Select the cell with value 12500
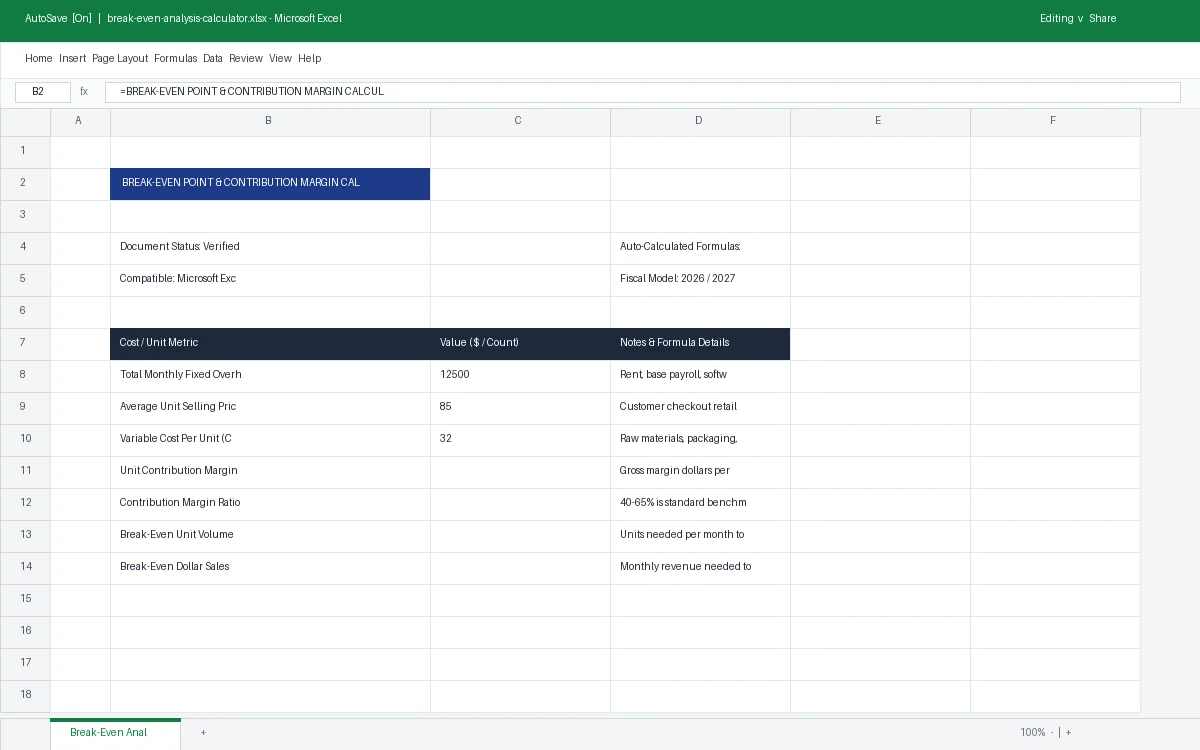The height and width of the screenshot is (750, 1200). pyautogui.click(x=520, y=375)
